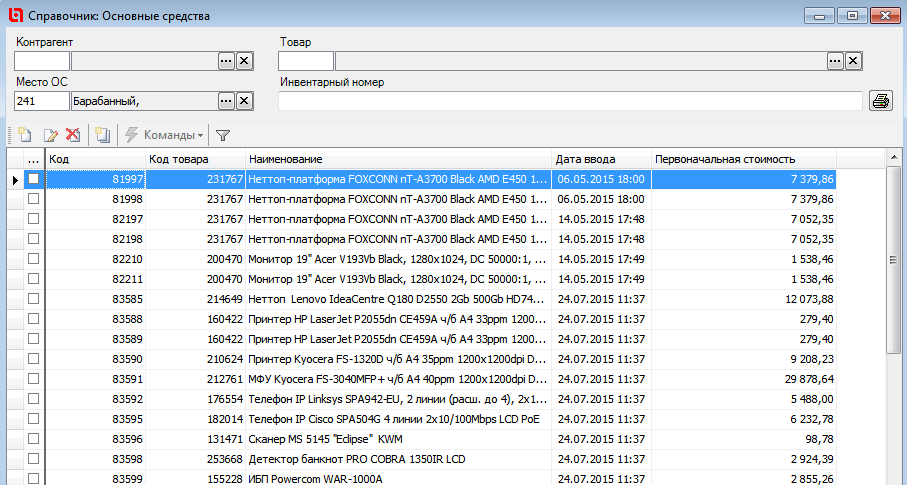This screenshot has width=907, height=485.
Task: Tick the checkbox for row 82211
Action: click(34, 278)
